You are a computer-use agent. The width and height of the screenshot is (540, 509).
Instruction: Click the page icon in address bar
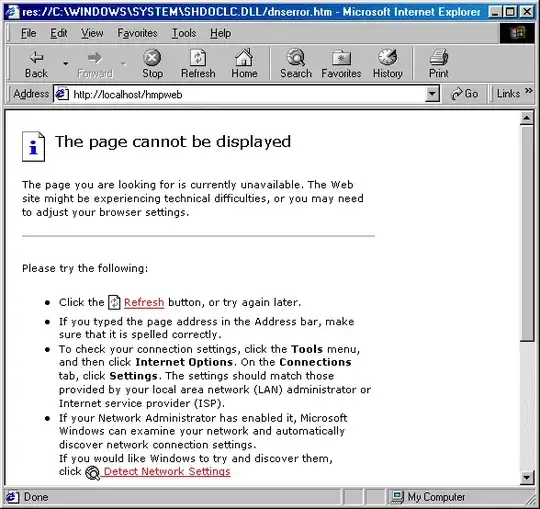pos(62,94)
